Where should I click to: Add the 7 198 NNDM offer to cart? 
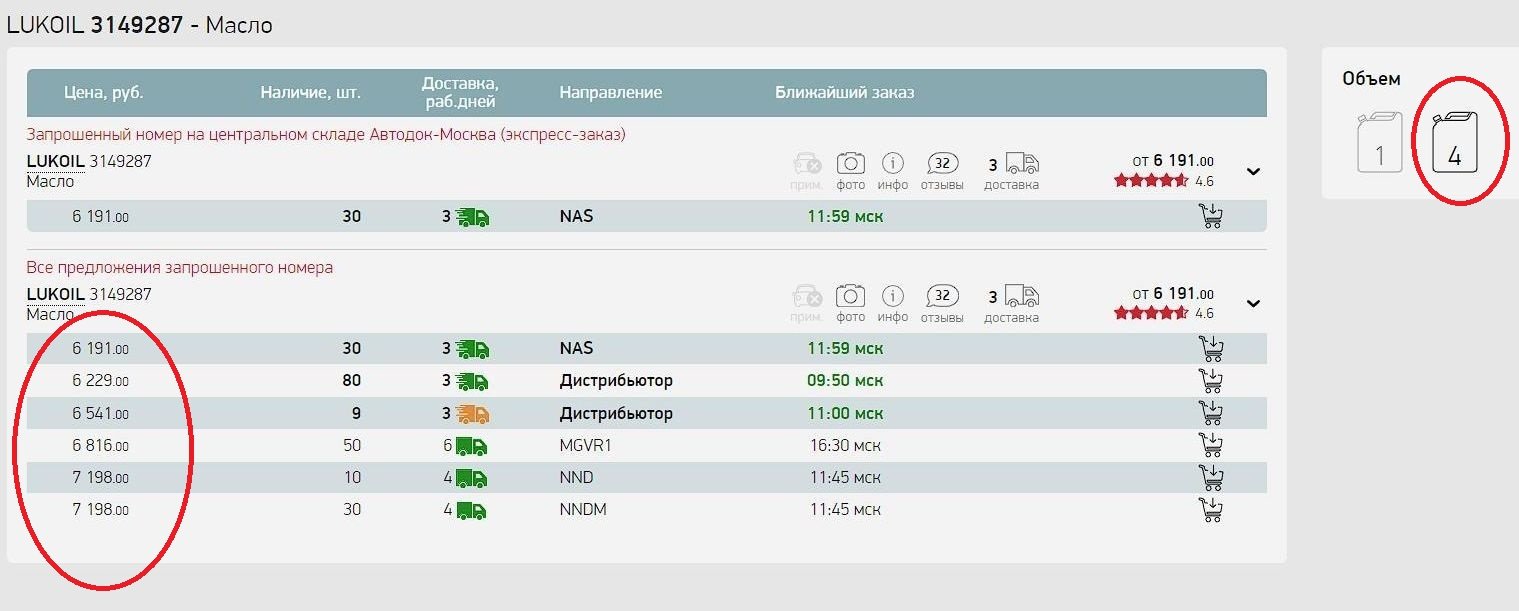[x=1211, y=510]
